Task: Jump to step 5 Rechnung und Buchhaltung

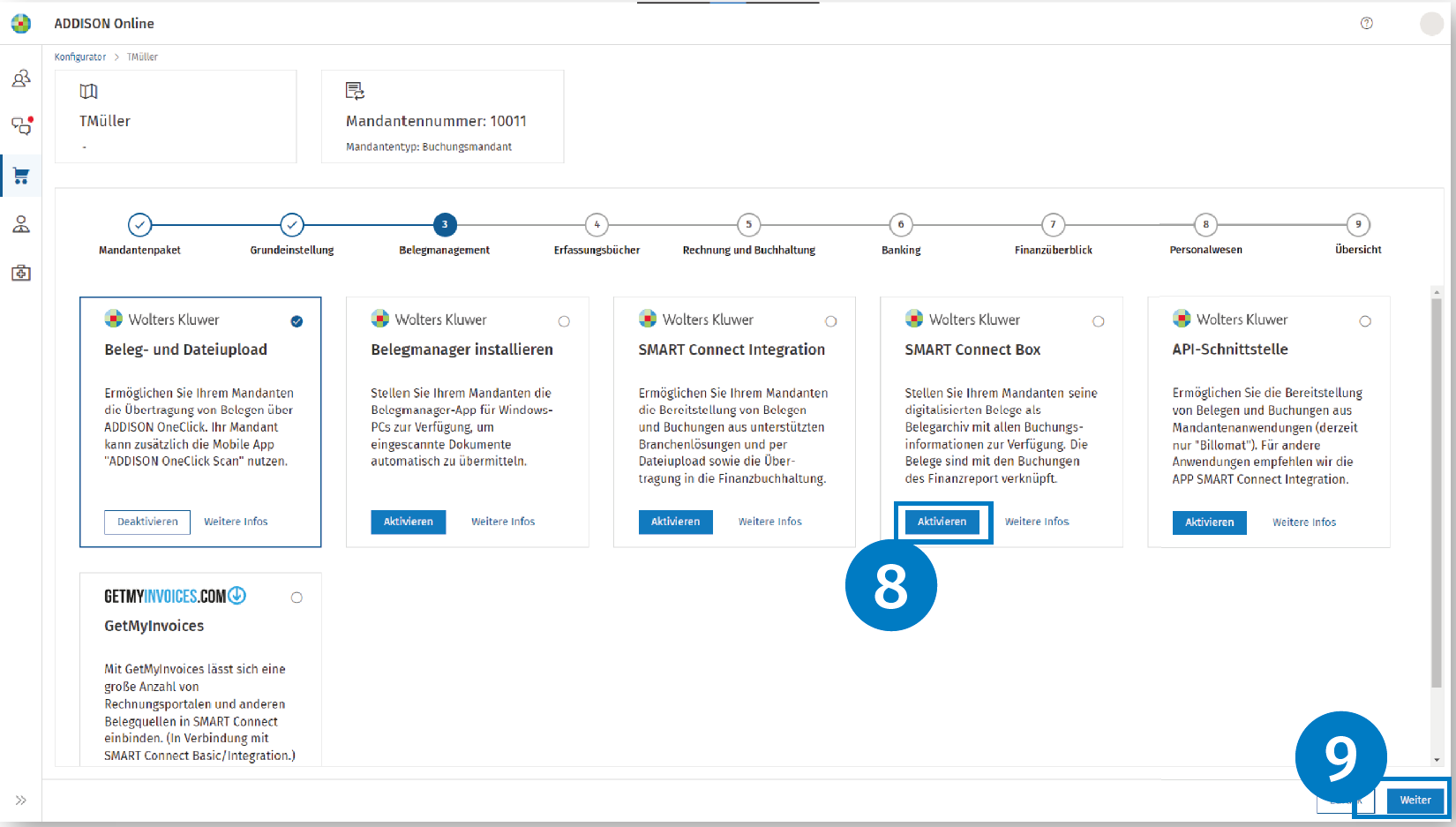Action: [x=749, y=225]
